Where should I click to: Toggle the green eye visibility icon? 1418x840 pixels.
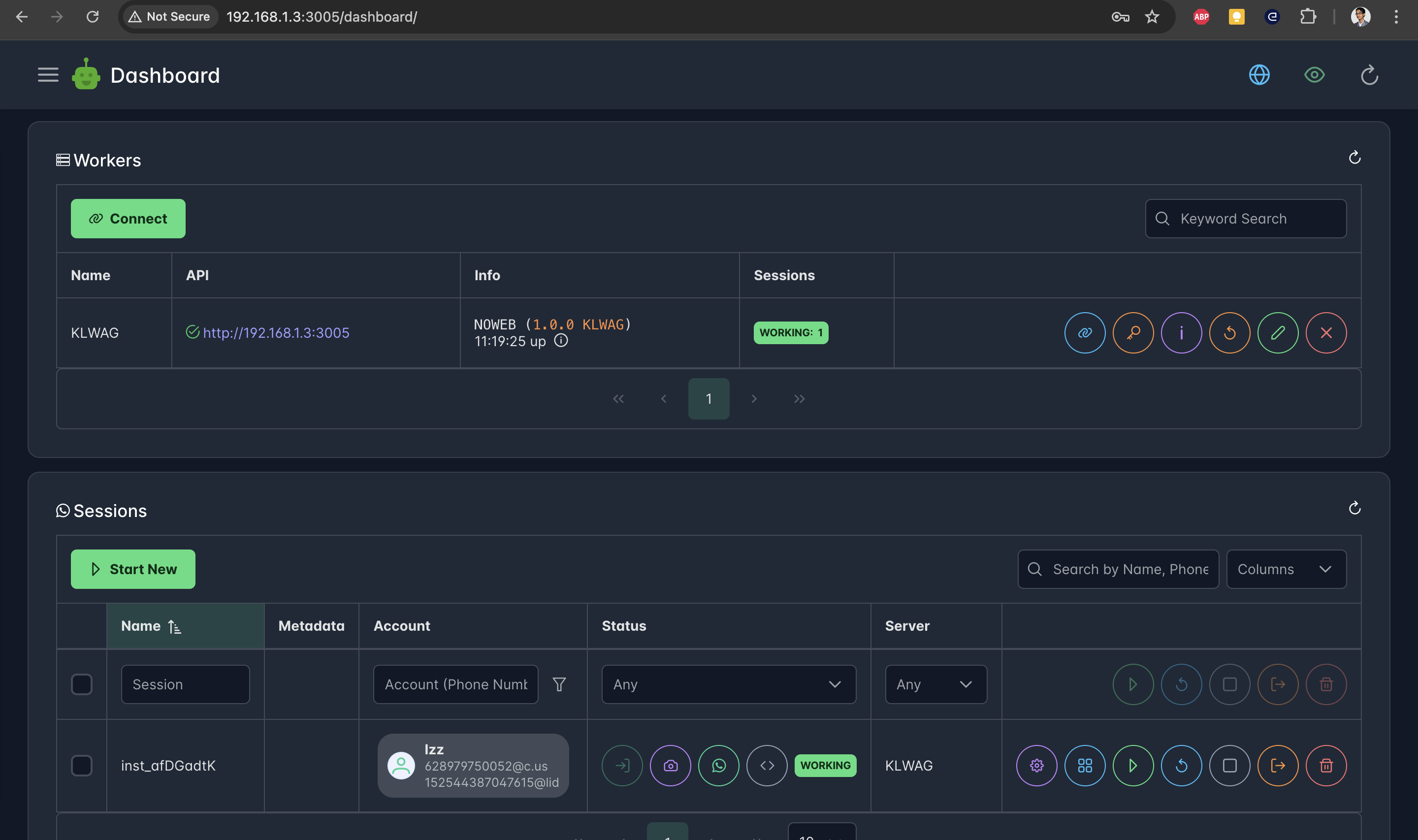coord(1314,75)
